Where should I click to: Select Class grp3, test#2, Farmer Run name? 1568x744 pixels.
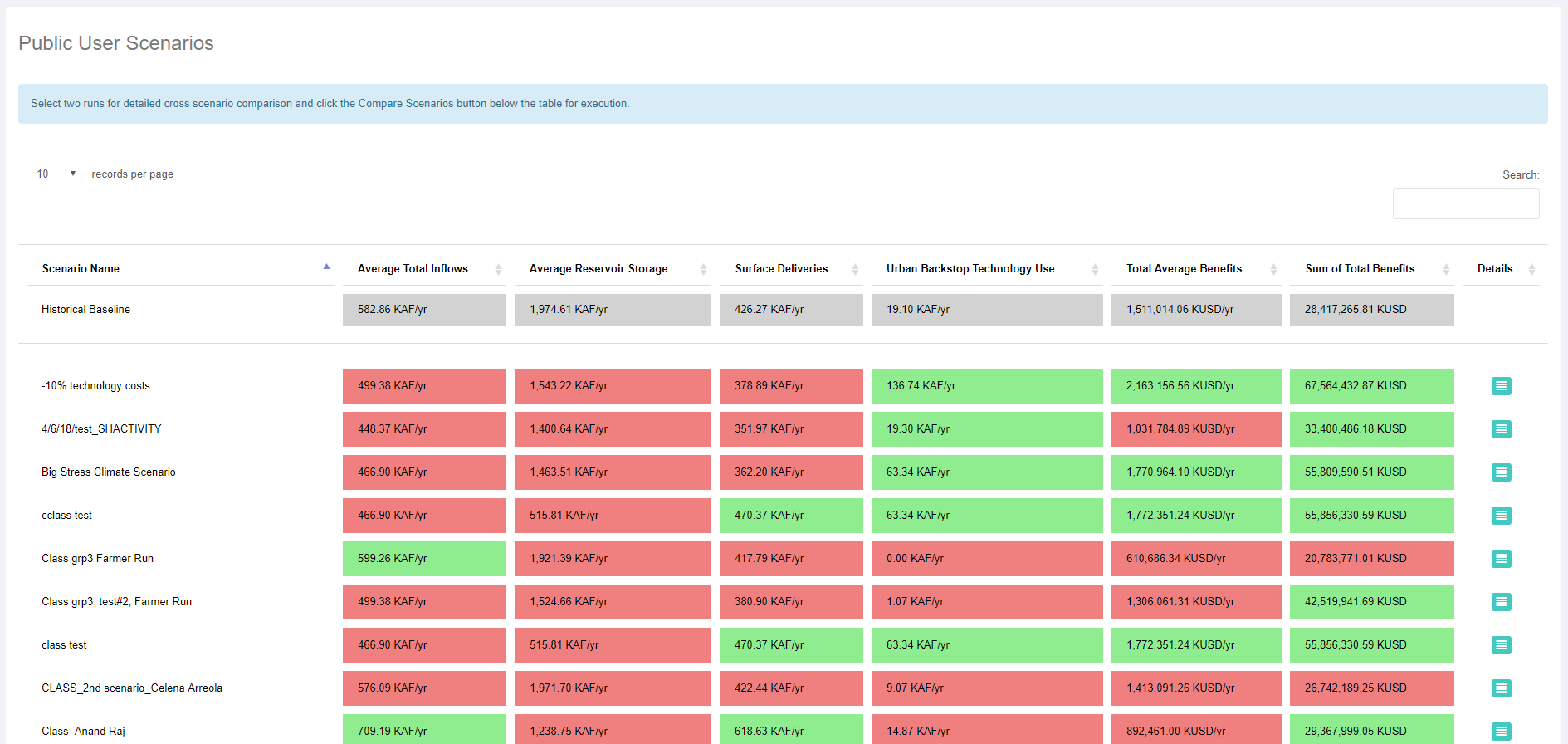point(116,602)
